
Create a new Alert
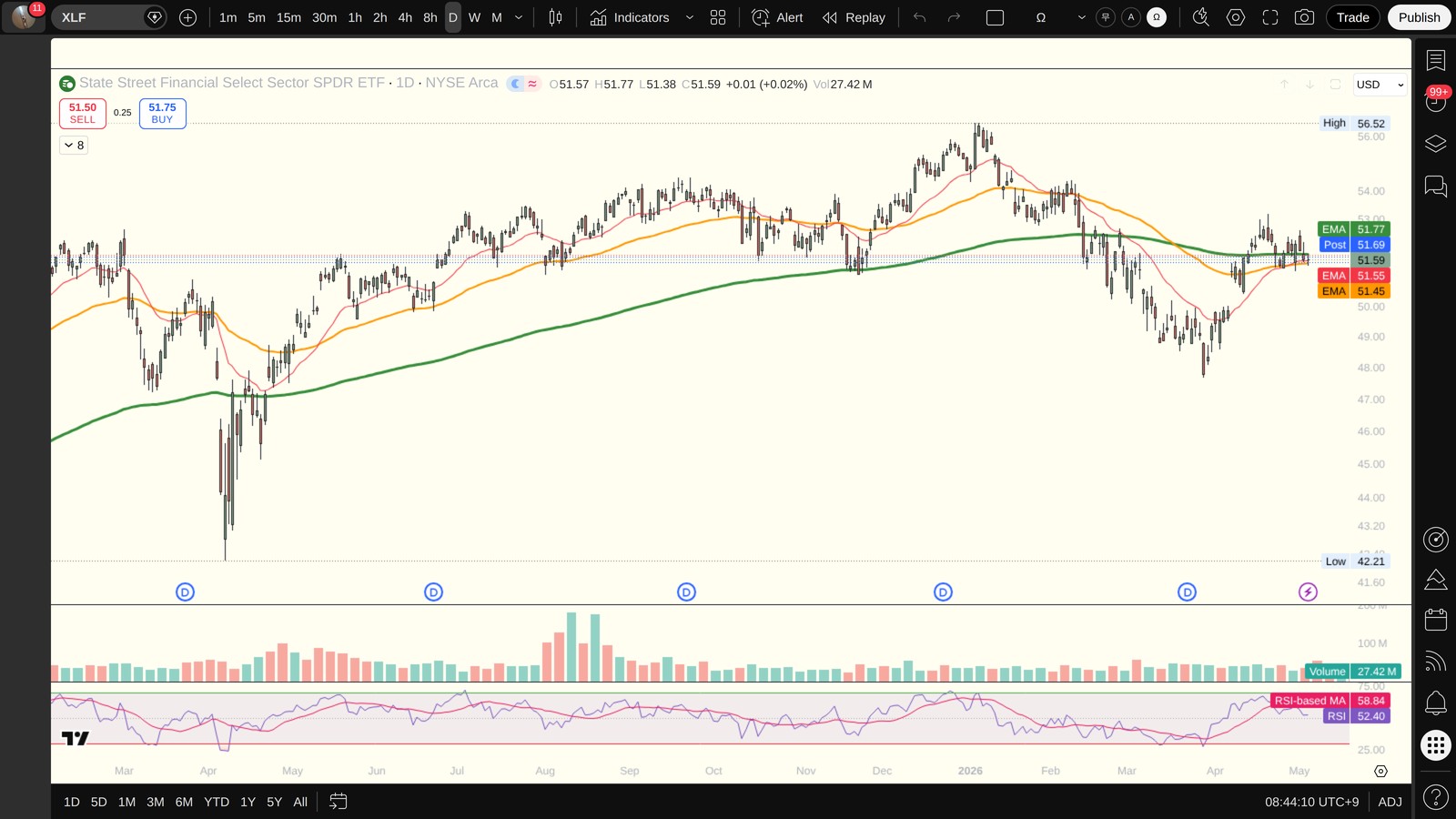778,17
